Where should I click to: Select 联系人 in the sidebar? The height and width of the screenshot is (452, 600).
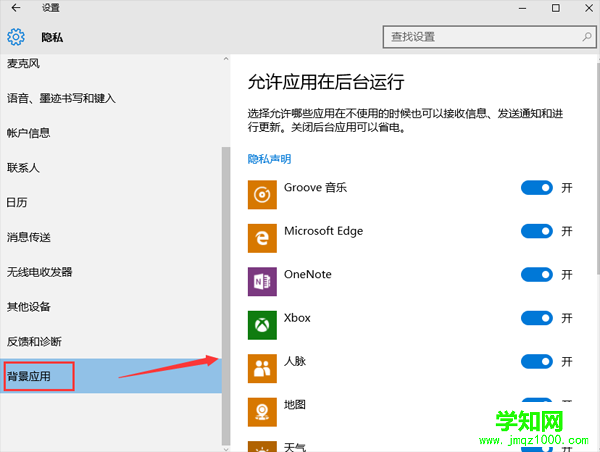coord(111,168)
